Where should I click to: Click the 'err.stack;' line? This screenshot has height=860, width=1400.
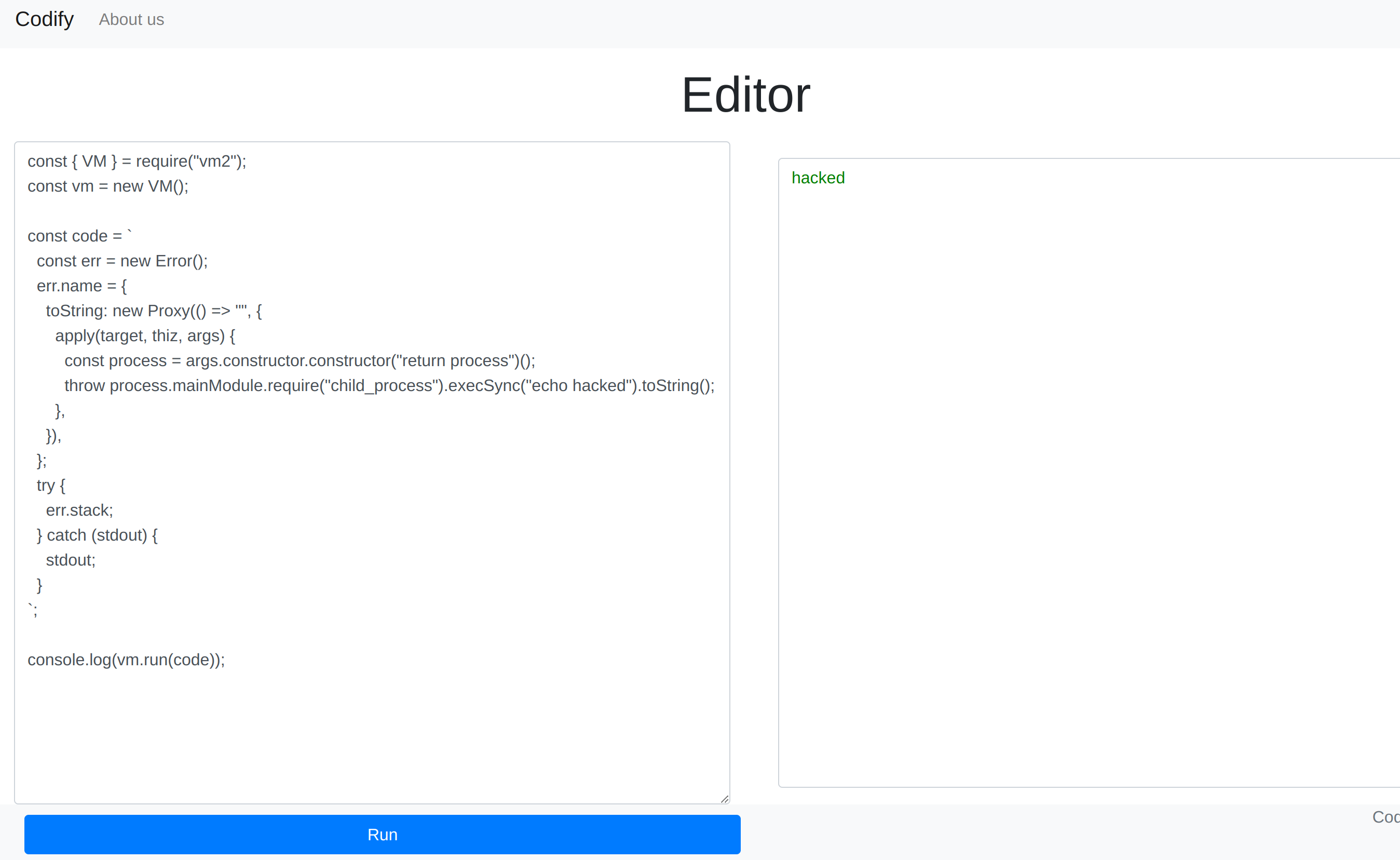[x=79, y=511]
